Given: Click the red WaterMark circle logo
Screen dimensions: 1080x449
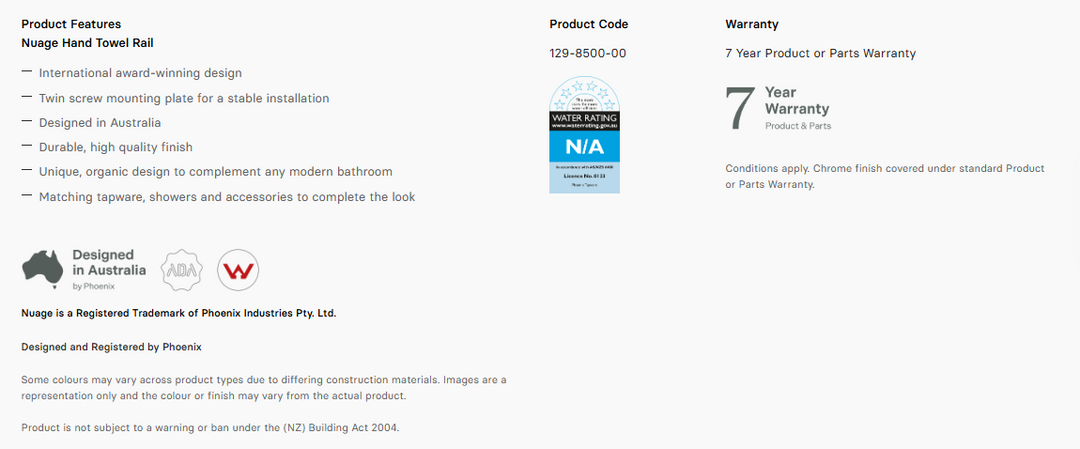Looking at the screenshot, I should point(238,270).
